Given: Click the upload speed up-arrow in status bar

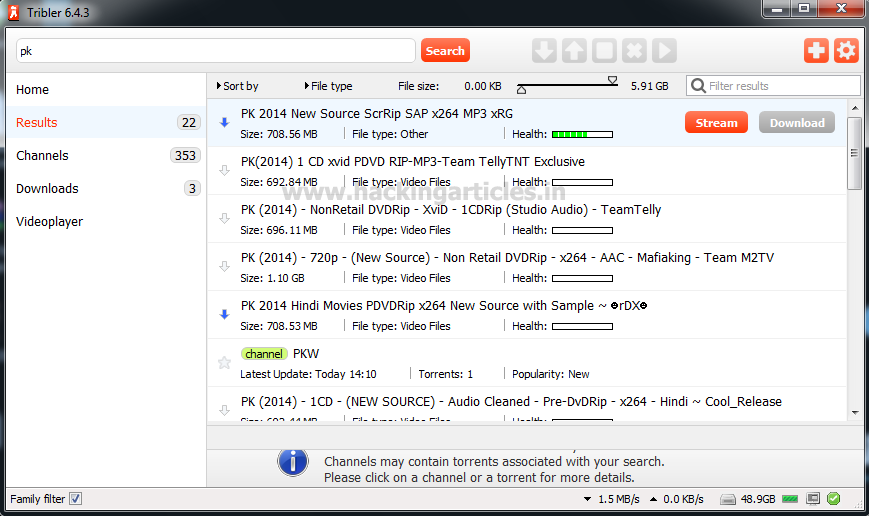Looking at the screenshot, I should (653, 499).
